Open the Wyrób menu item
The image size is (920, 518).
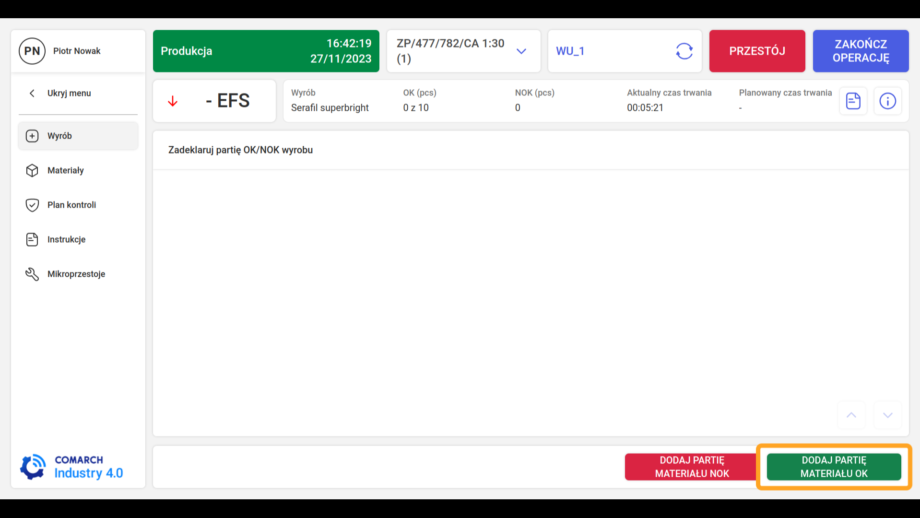pos(78,136)
